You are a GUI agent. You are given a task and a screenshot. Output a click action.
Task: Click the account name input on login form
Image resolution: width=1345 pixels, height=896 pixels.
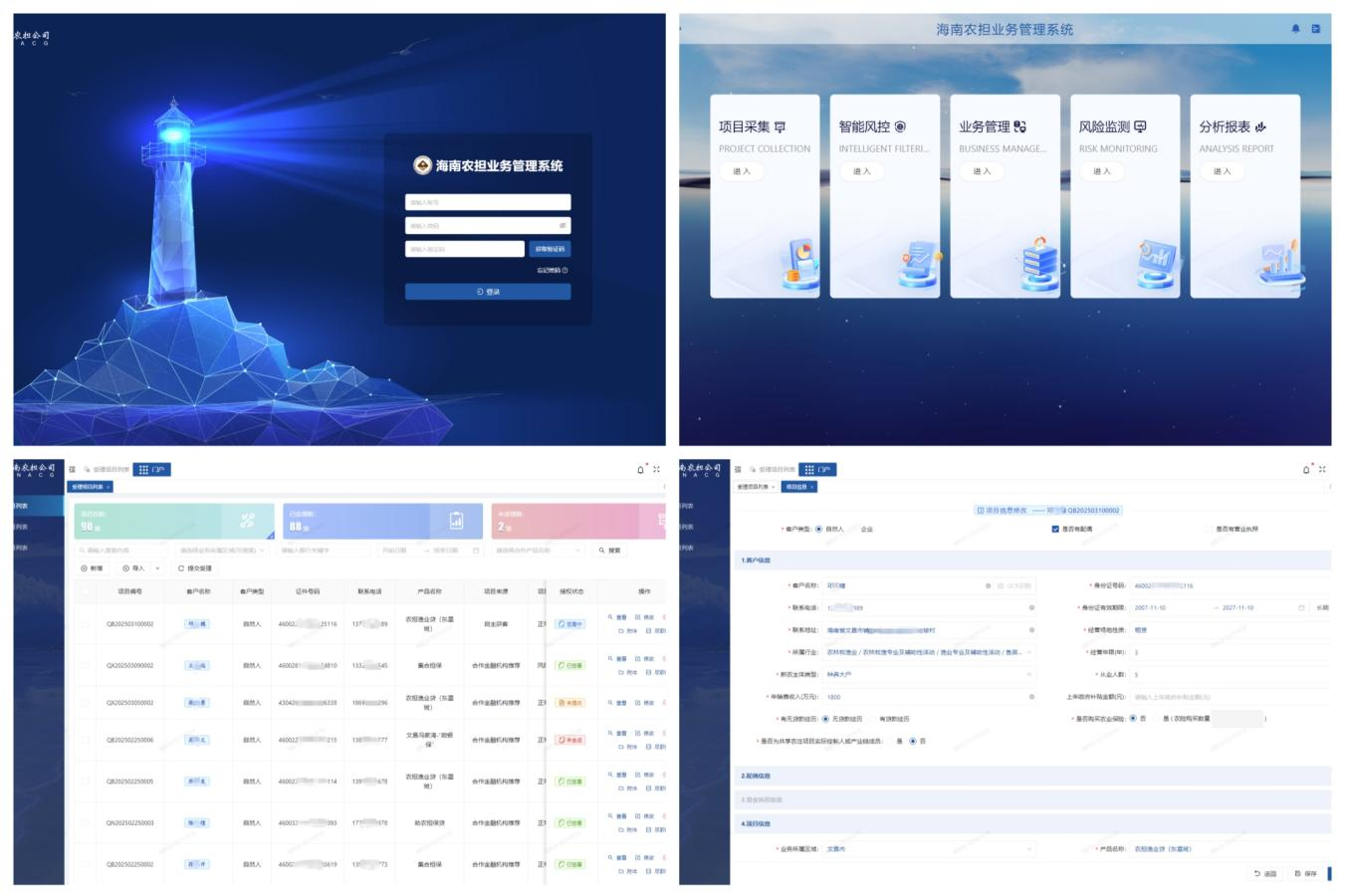[487, 202]
